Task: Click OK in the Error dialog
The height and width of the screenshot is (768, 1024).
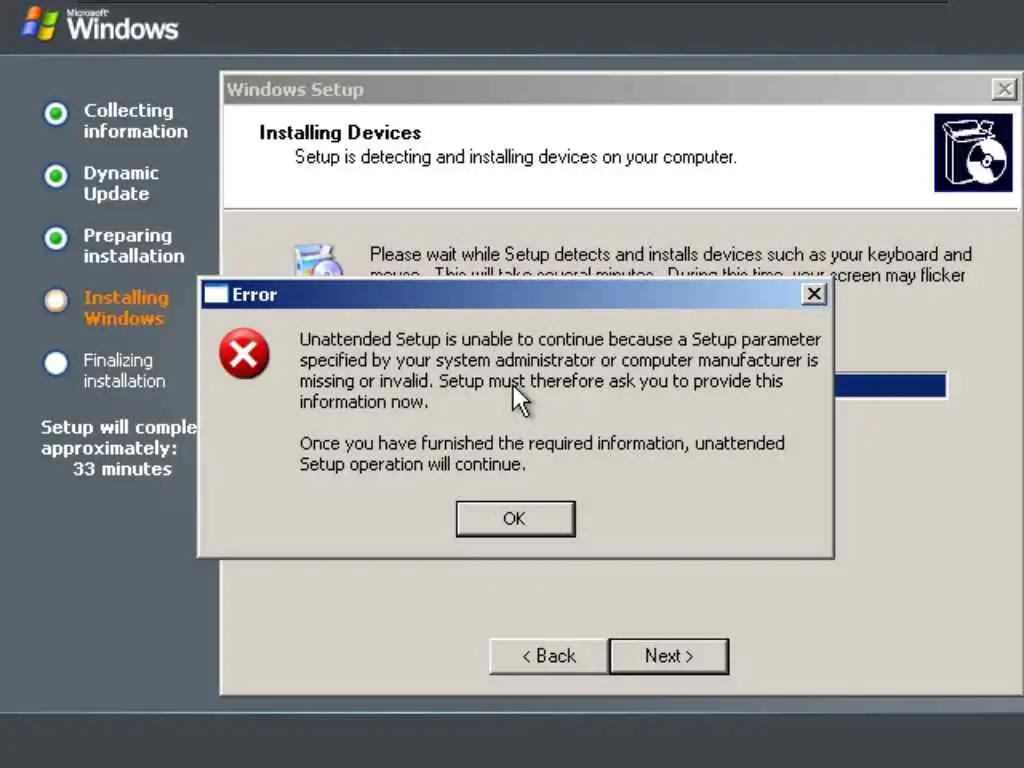Action: (515, 519)
